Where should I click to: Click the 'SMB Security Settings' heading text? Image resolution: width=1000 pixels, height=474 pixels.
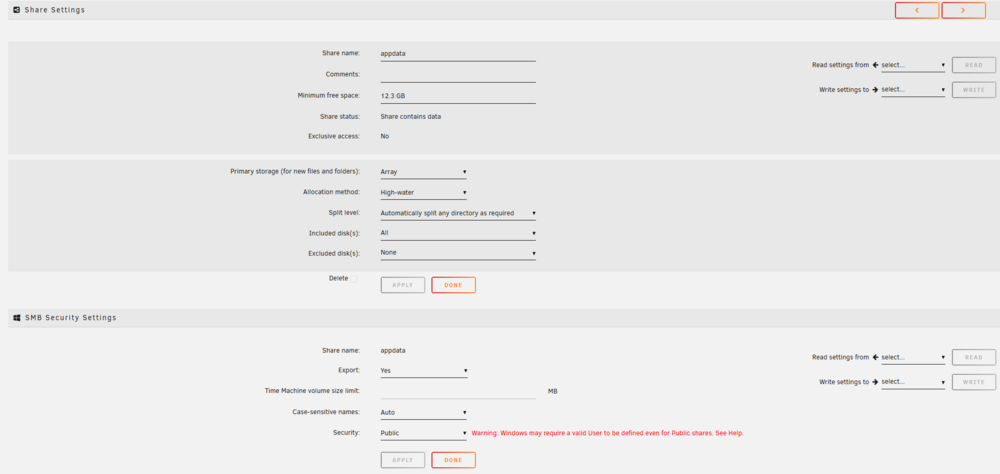(71, 317)
